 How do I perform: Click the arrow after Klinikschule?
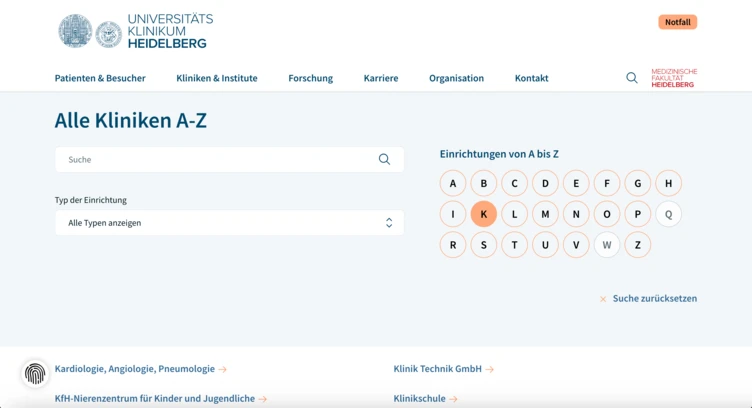(453, 399)
